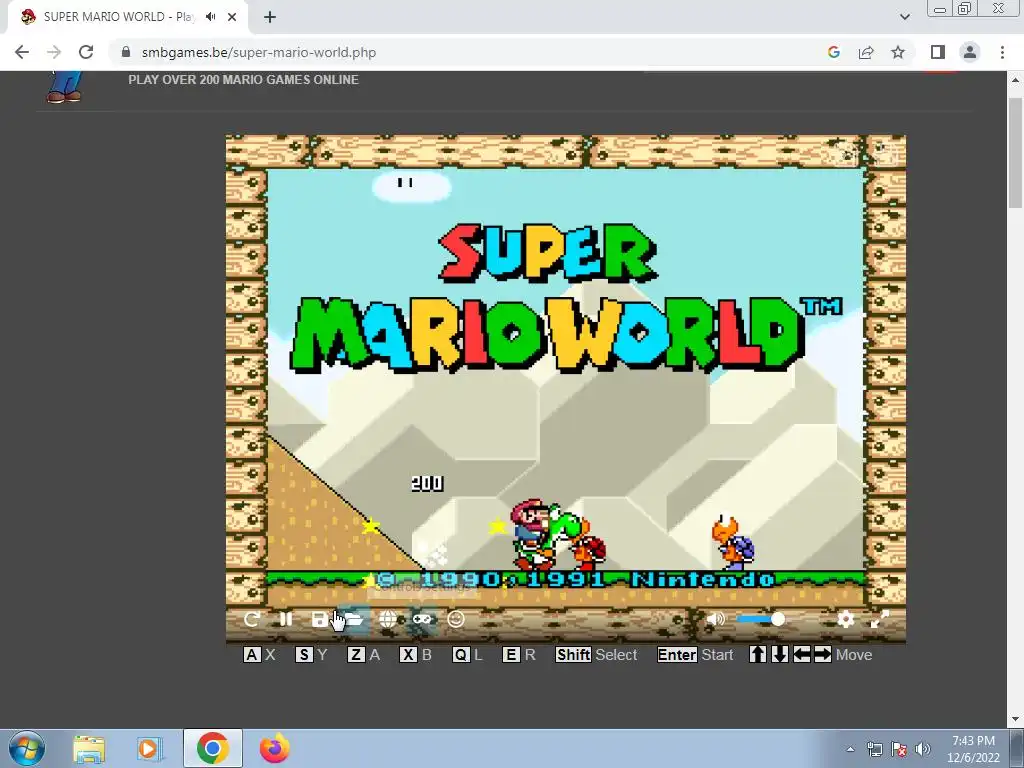This screenshot has width=1024, height=768.
Task: Click the 'Z' key label for A
Action: 356,654
